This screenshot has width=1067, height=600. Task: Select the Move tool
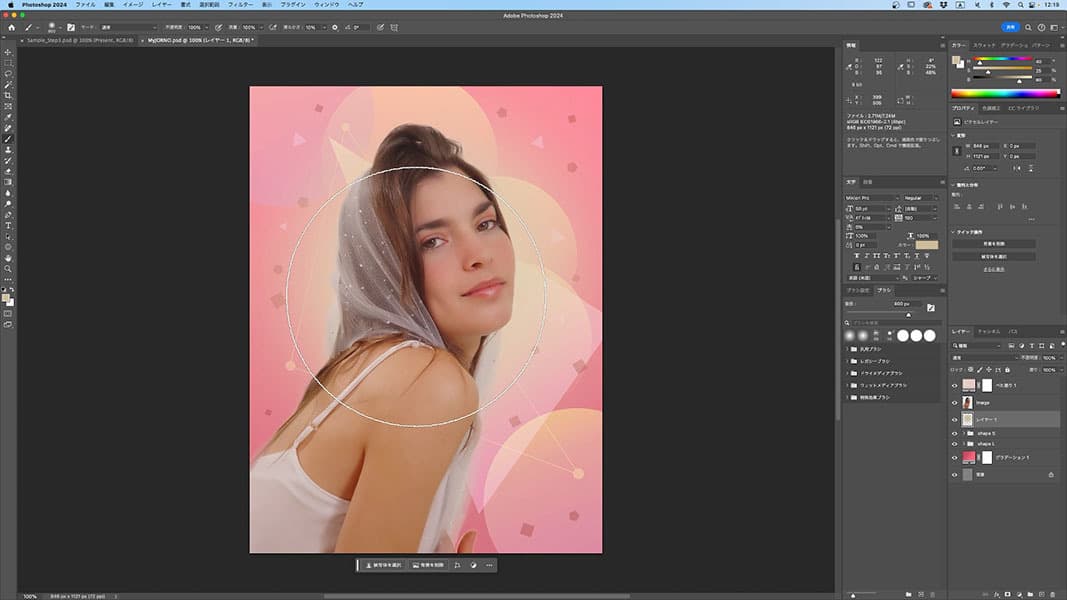(8, 52)
